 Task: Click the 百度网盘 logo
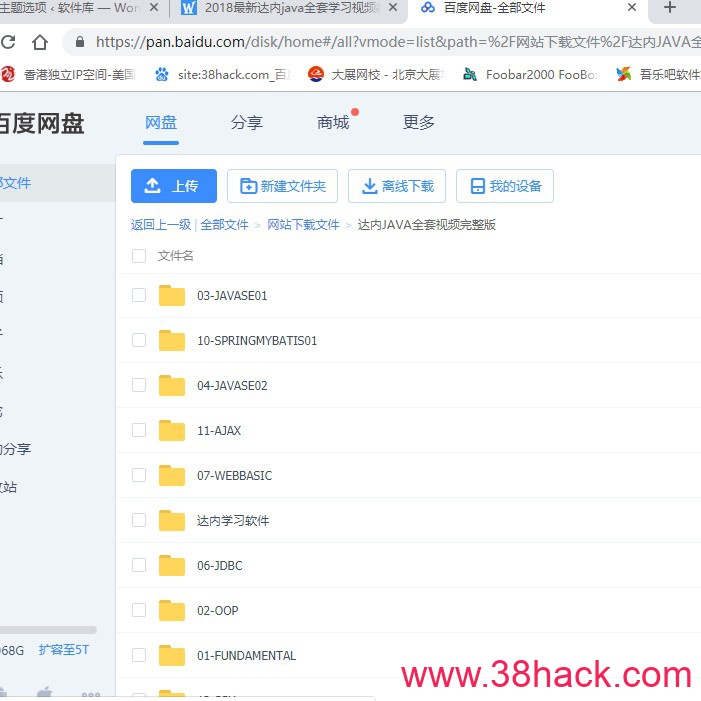[42, 123]
